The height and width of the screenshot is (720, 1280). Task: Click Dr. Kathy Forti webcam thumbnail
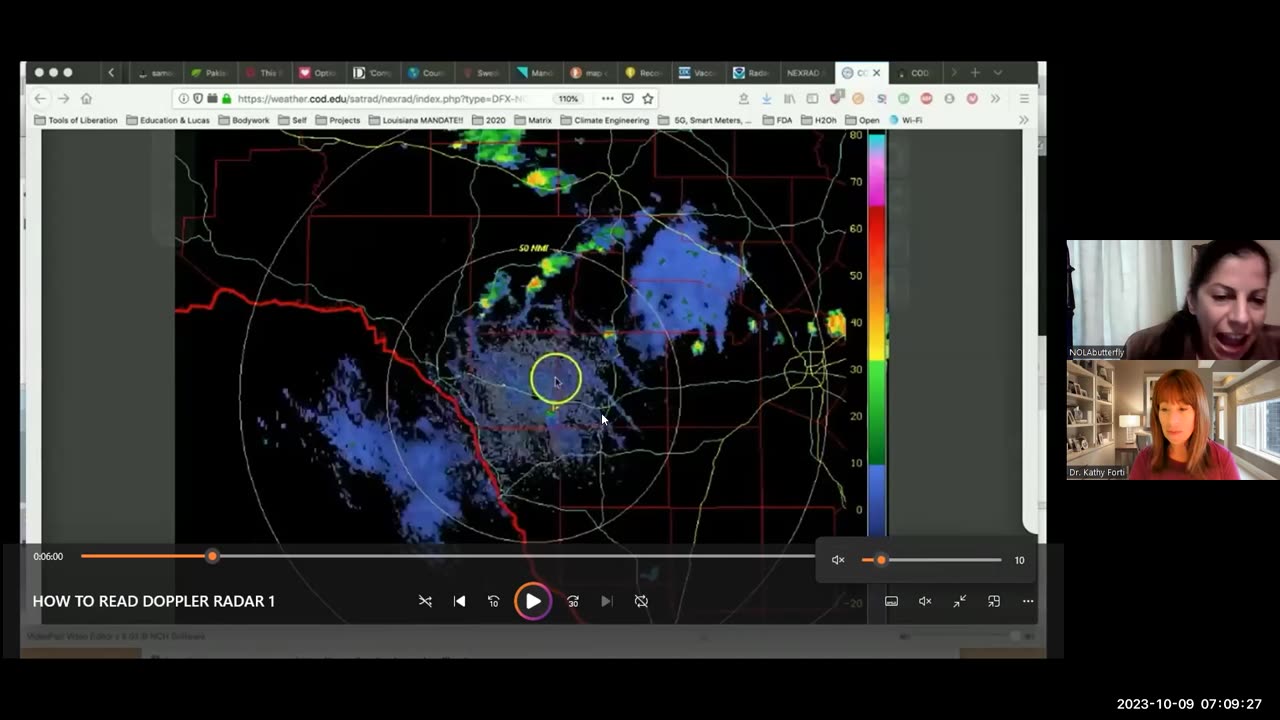(x=1173, y=420)
